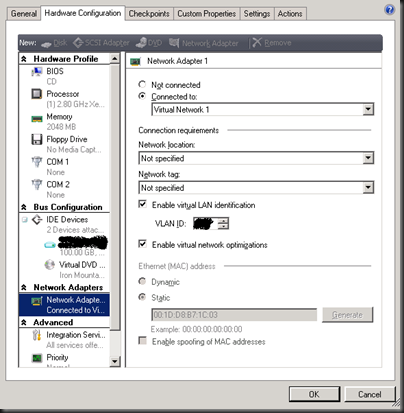This screenshot has height=413, width=404.
Task: Open the Network location dropdown
Action: (x=368, y=158)
